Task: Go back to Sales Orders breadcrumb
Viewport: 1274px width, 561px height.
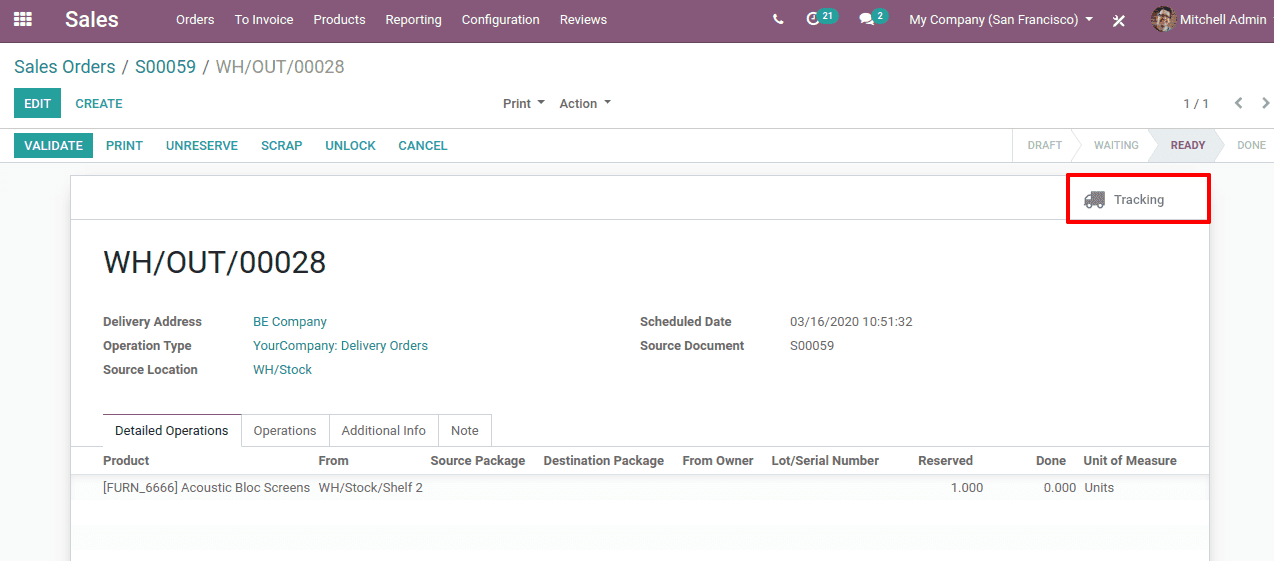Action: (65, 67)
